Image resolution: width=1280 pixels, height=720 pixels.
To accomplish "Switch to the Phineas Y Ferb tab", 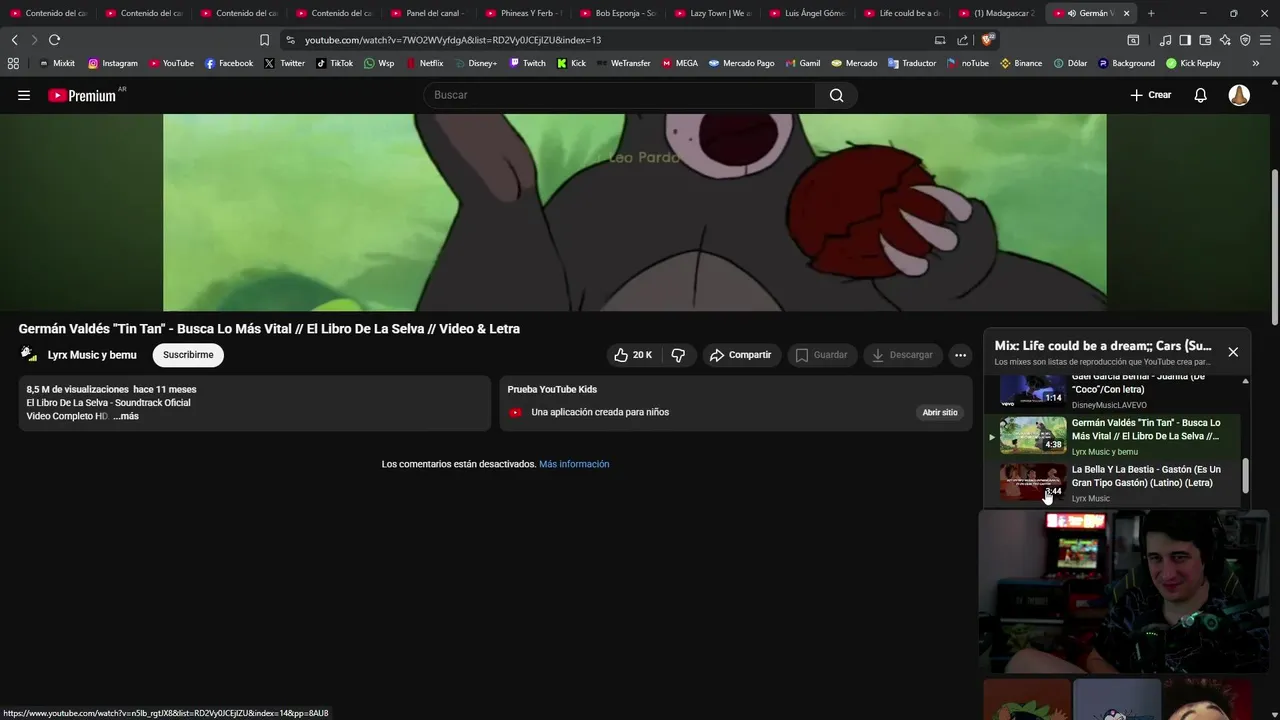I will 523,13.
